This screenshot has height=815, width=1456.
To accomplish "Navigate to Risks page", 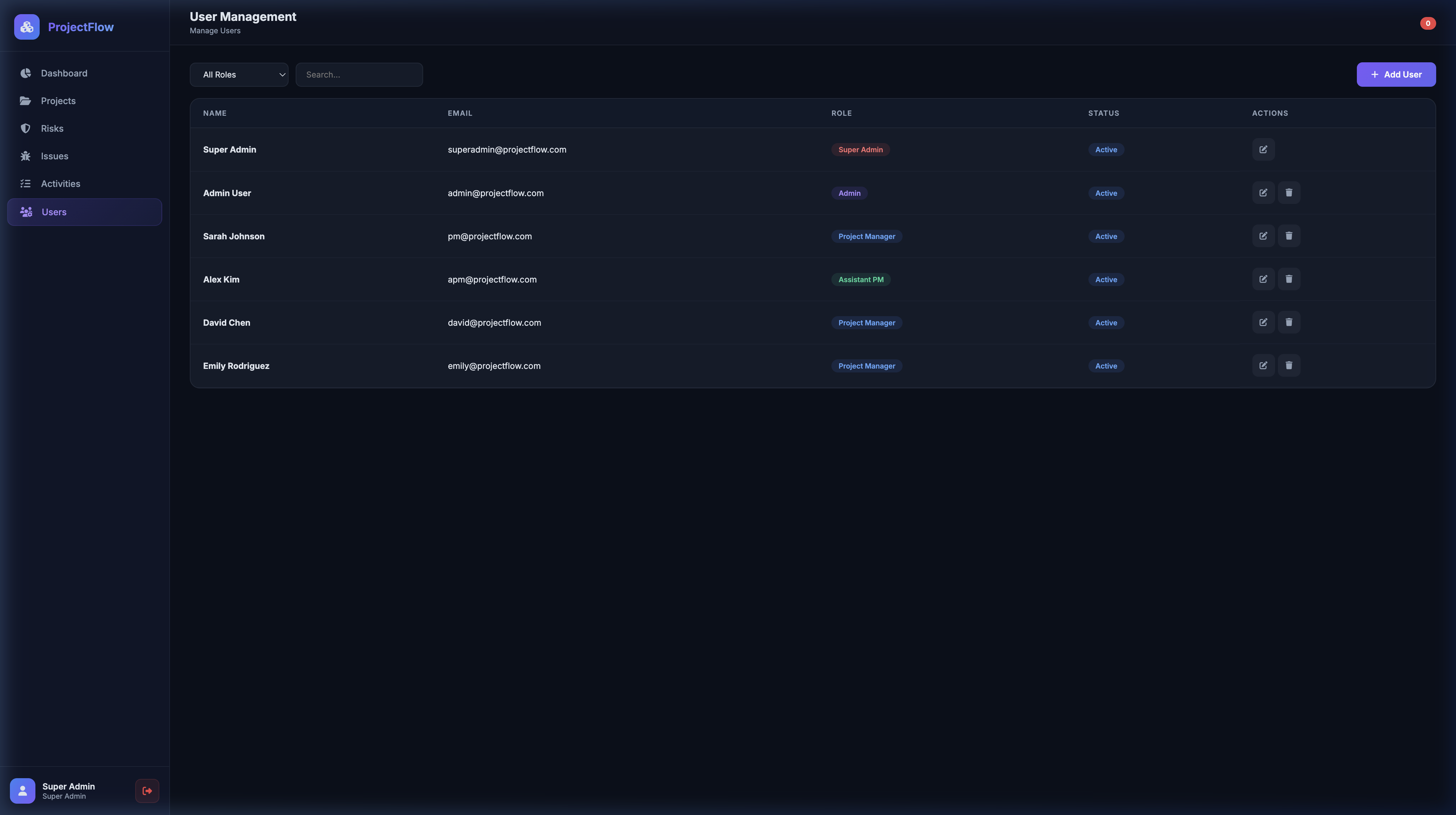I will point(52,129).
